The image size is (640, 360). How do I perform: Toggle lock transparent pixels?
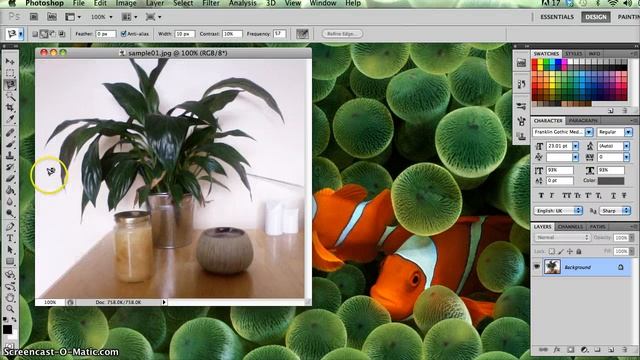coord(551,251)
